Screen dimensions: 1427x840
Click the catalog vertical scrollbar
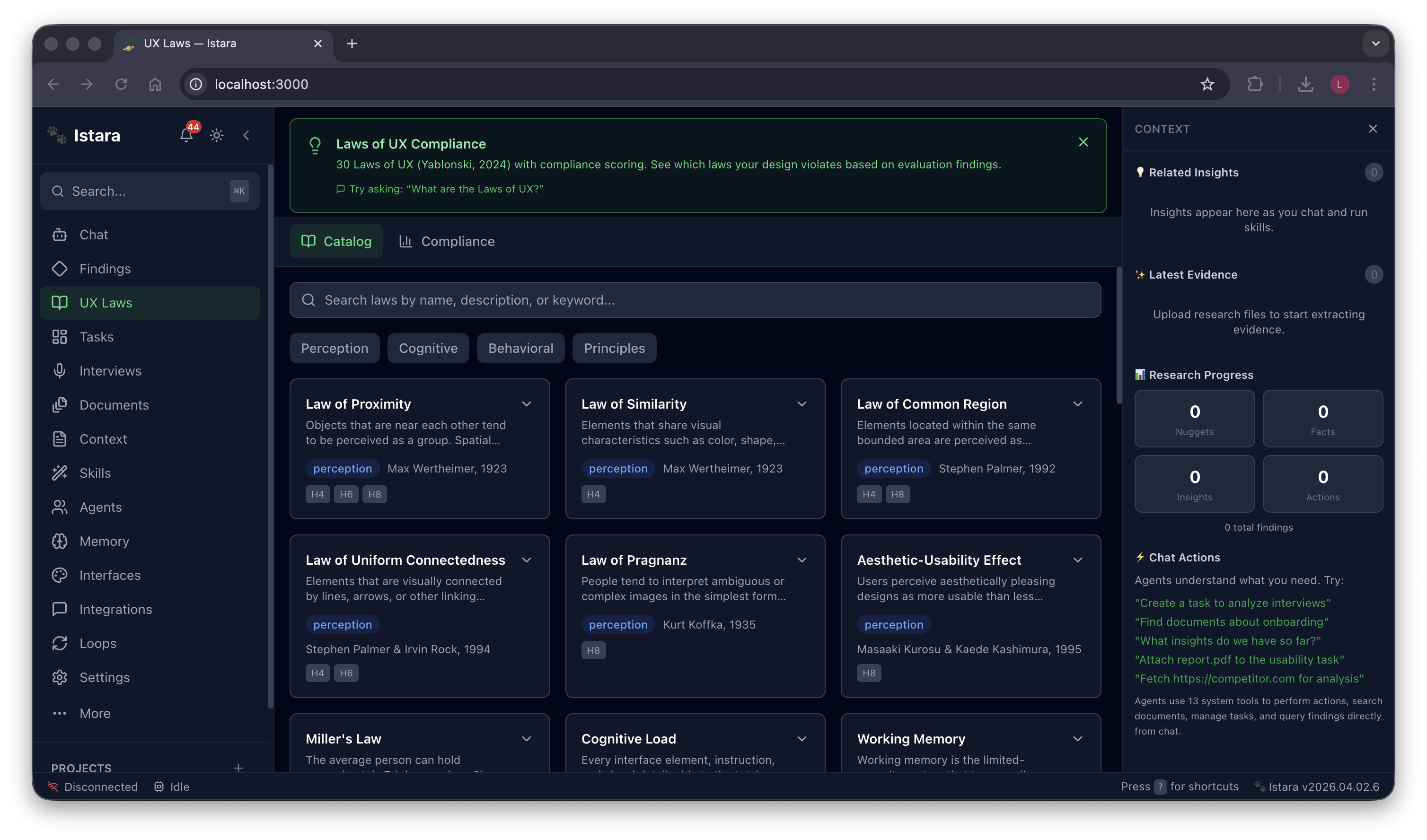pos(1119,336)
